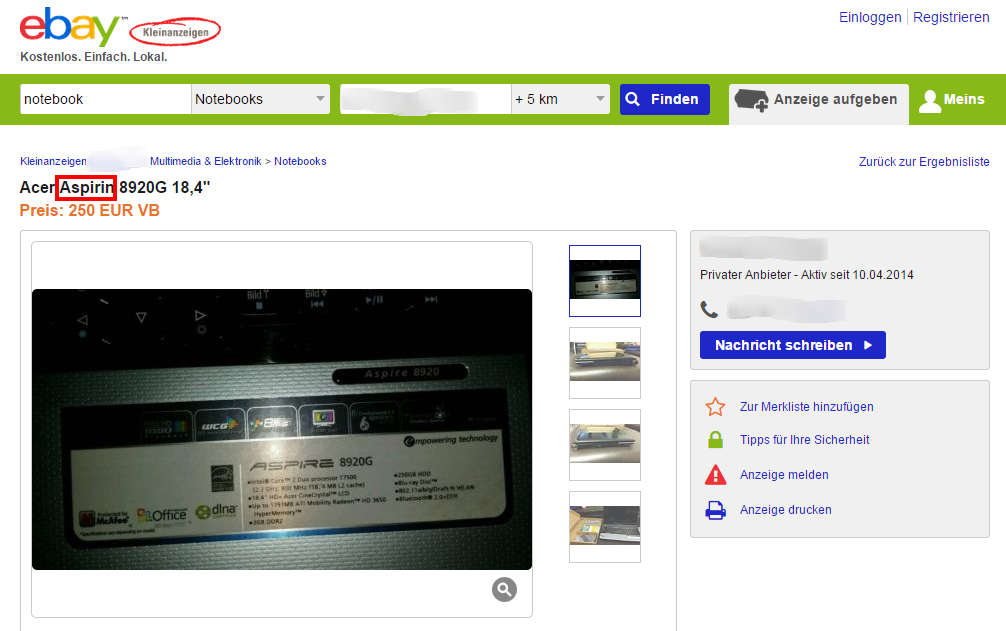Viewport: 1006px width, 631px height.
Task: Select the third thumbnail of the laptop side view
Action: [x=605, y=445]
